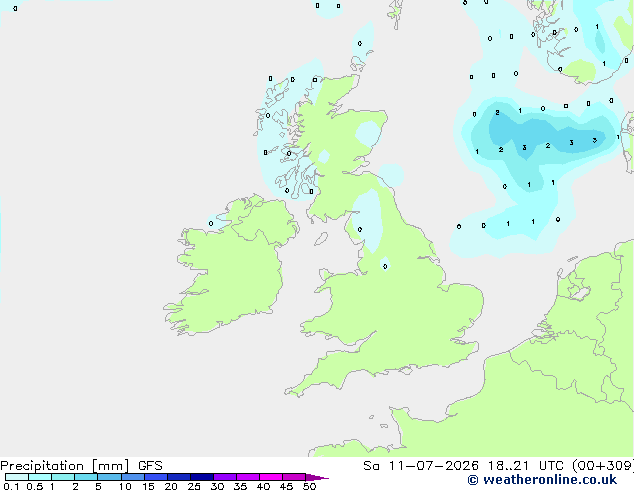Image resolution: width=634 pixels, height=490 pixels.
Task: Click the "30" legend scale label
Action: tap(217, 486)
